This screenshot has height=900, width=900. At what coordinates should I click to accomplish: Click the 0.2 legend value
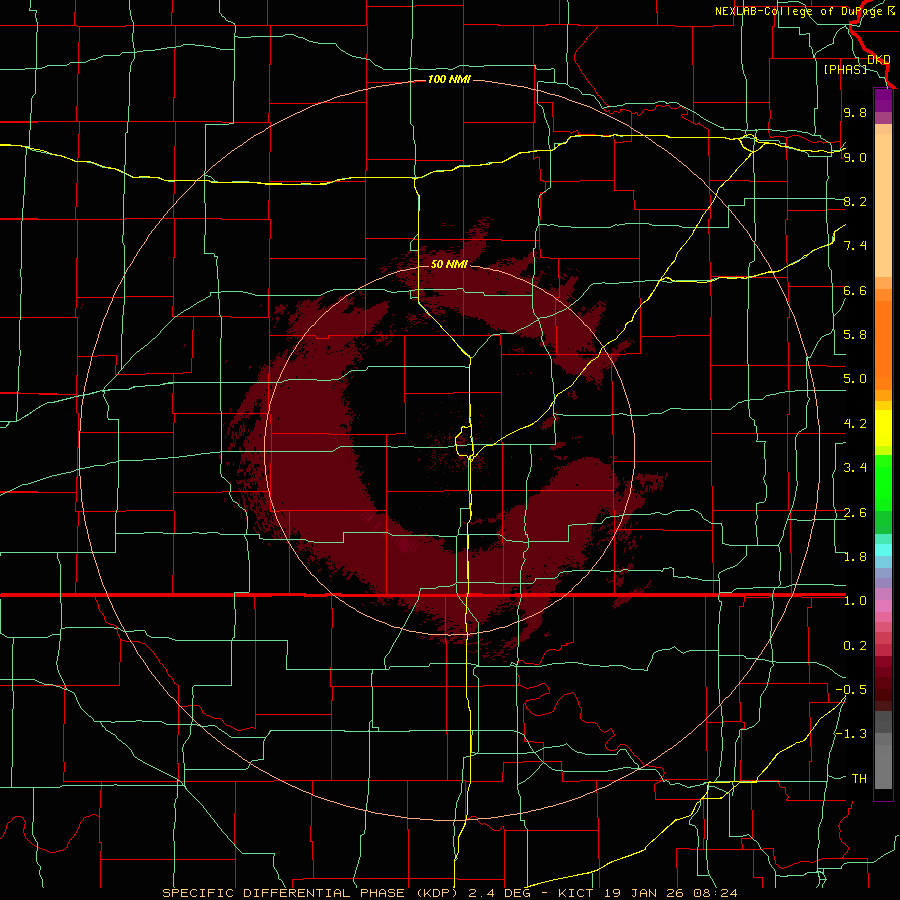point(855,646)
